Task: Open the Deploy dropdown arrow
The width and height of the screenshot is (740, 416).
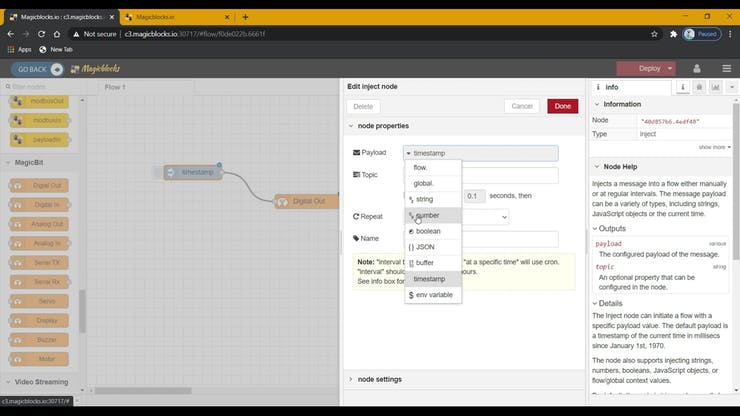Action: [x=670, y=68]
